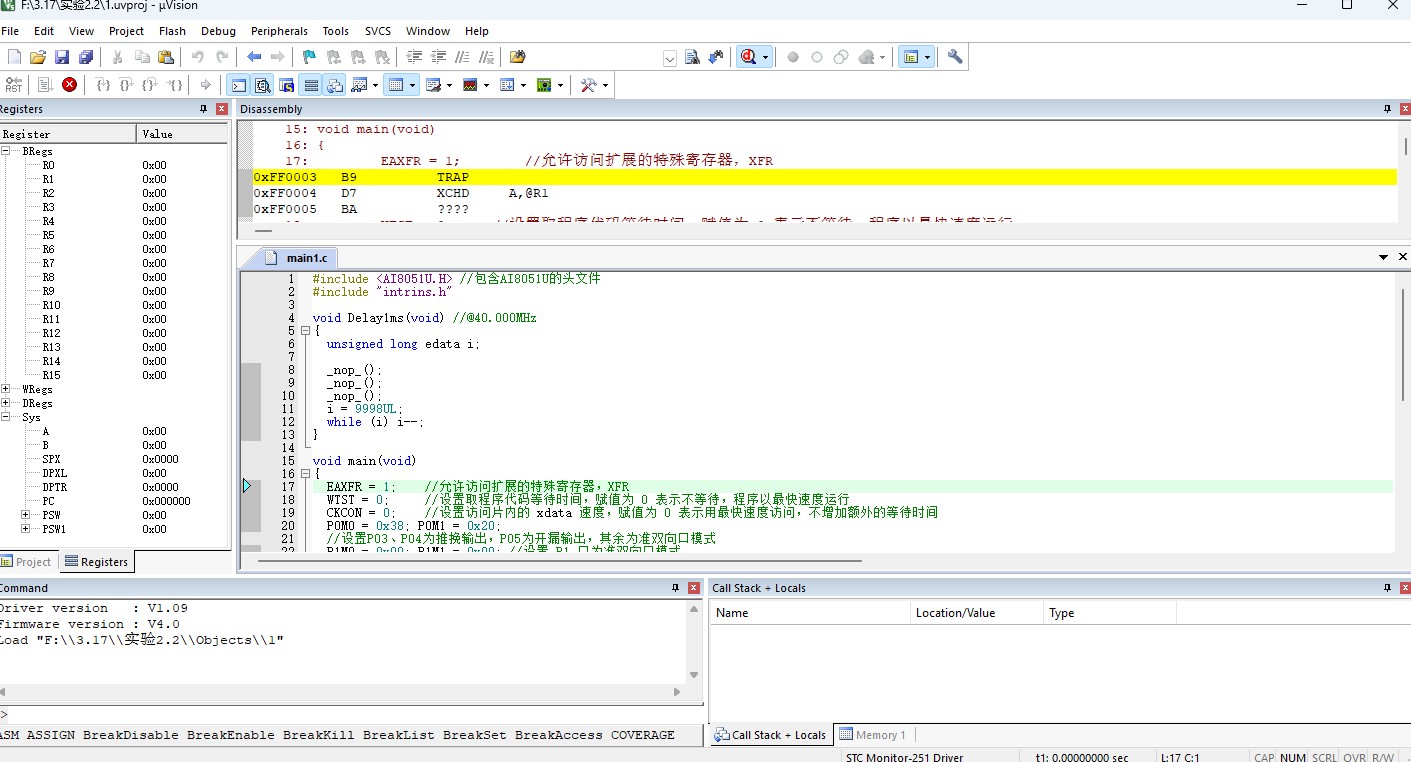Toggle the Symbols Window icon

click(x=286, y=85)
